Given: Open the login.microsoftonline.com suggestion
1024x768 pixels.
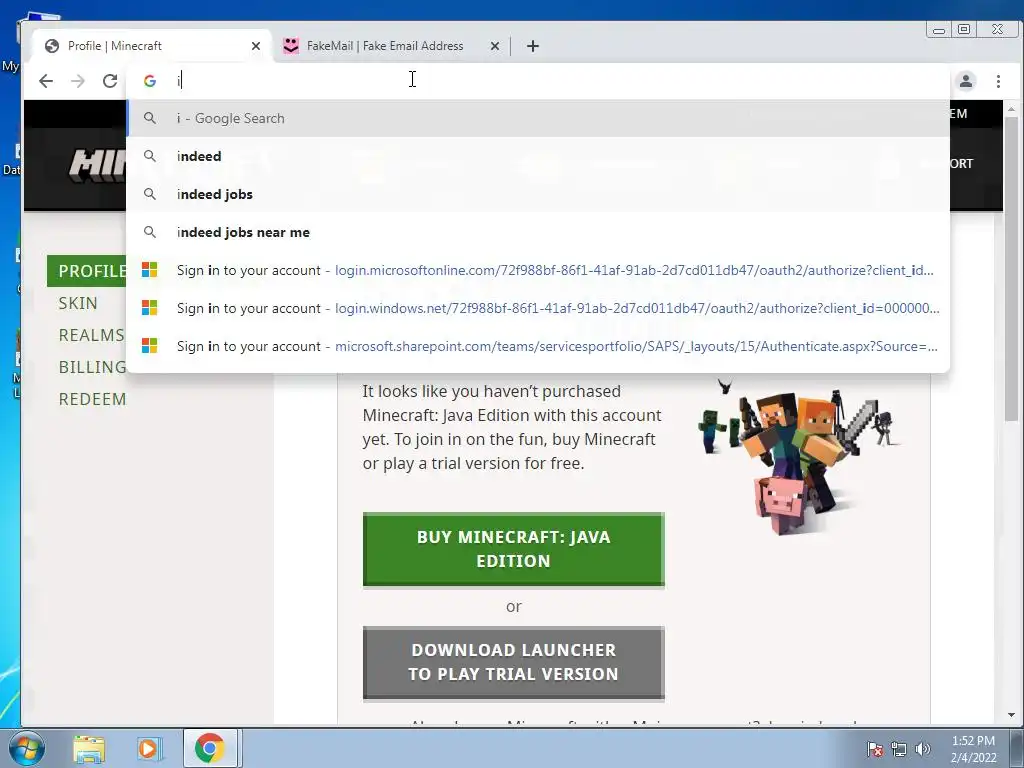Looking at the screenshot, I should point(538,270).
